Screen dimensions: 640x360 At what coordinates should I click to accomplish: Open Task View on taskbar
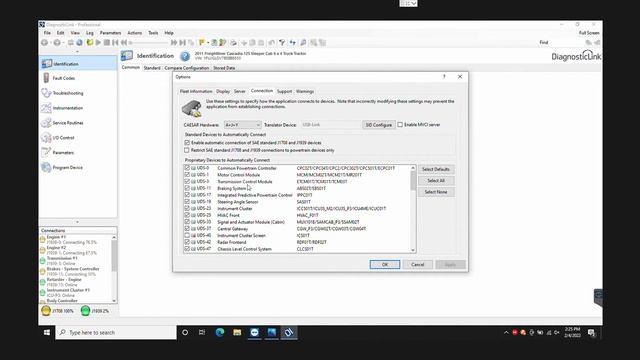[202, 333]
